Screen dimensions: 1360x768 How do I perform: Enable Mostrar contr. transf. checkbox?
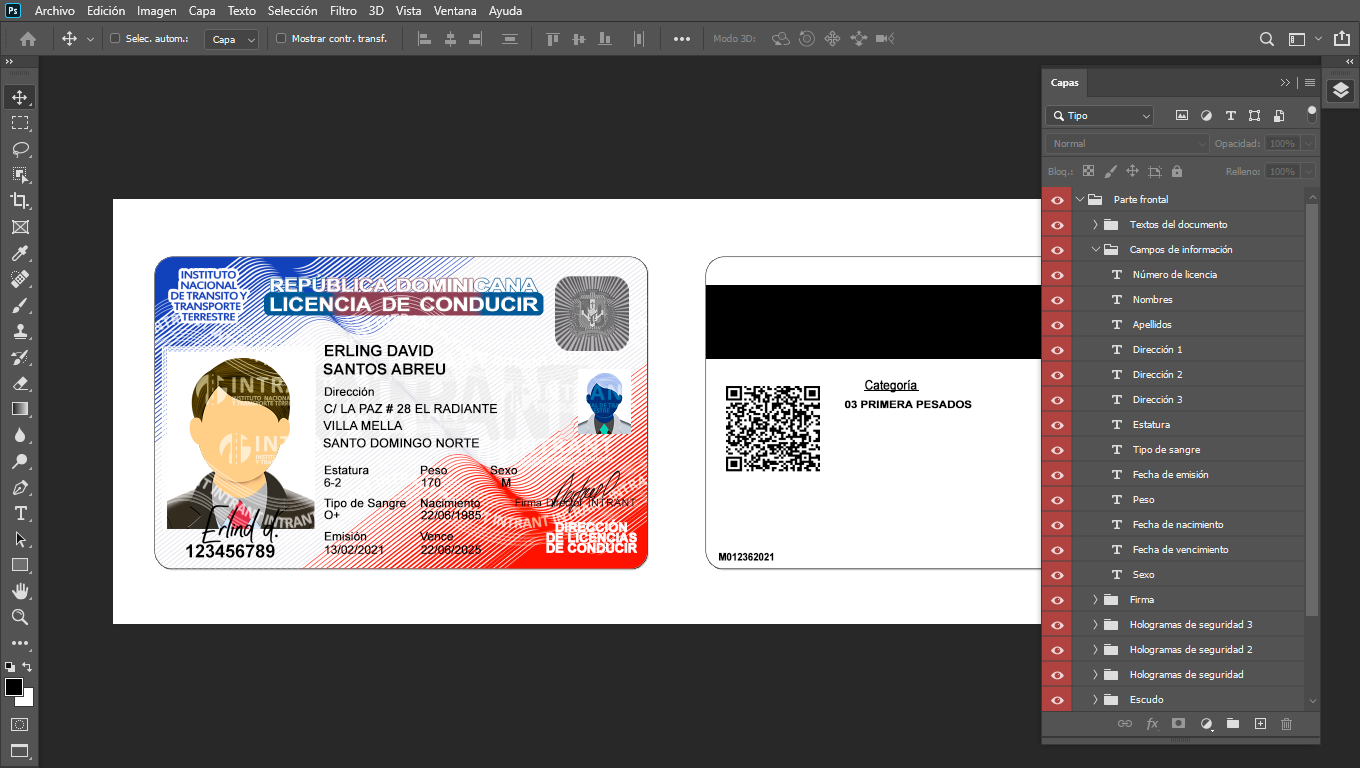pos(281,39)
